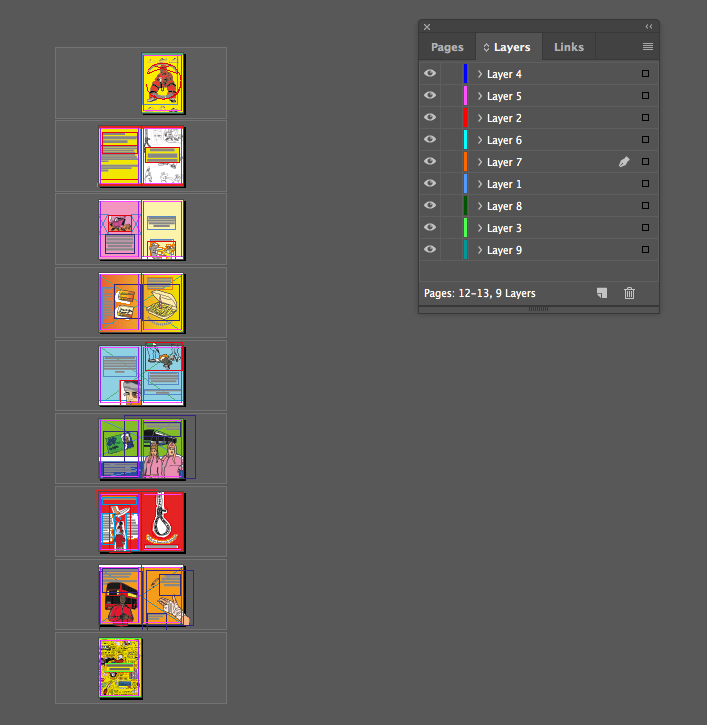Click selection square on Layer 8
Image resolution: width=707 pixels, height=725 pixels.
[x=646, y=206]
